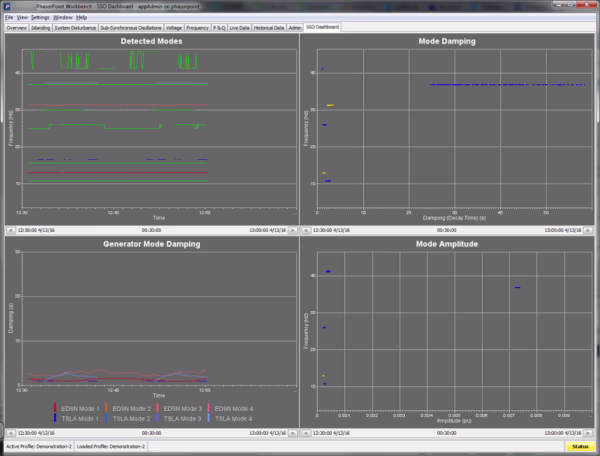Screen dimensions: 600x456
Task: Click Mode Amplitude end time 13:00:00 4/13/16
Action: point(563,433)
